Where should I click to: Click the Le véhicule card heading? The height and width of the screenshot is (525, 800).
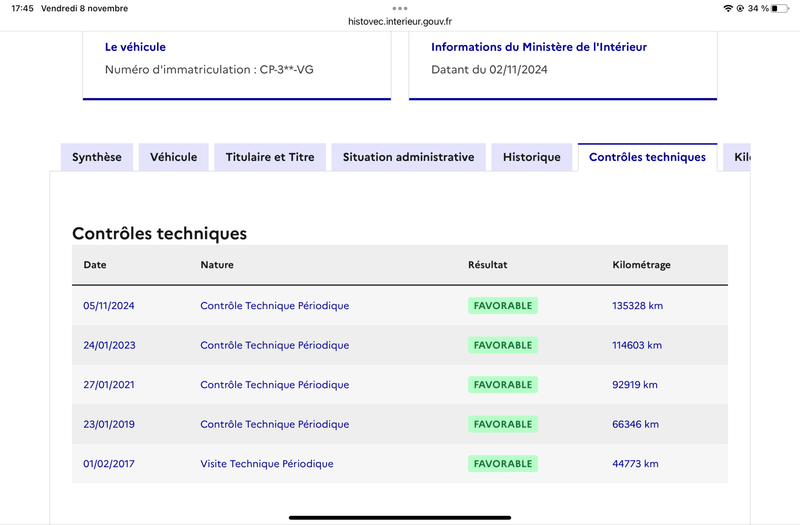click(135, 47)
